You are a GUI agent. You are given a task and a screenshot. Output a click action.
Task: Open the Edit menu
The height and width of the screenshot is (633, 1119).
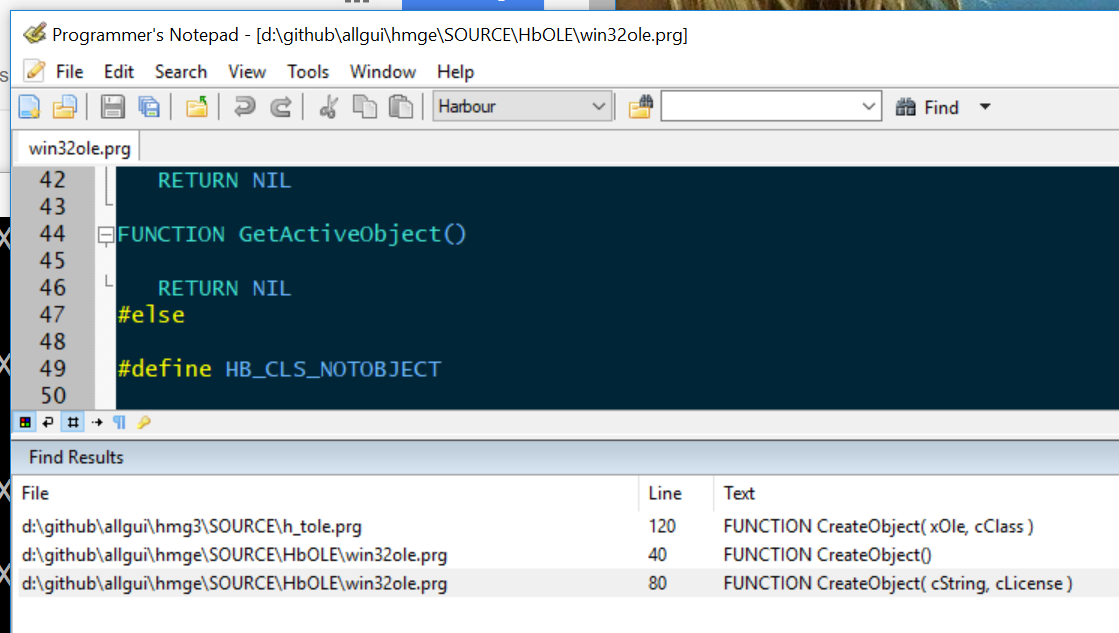118,72
